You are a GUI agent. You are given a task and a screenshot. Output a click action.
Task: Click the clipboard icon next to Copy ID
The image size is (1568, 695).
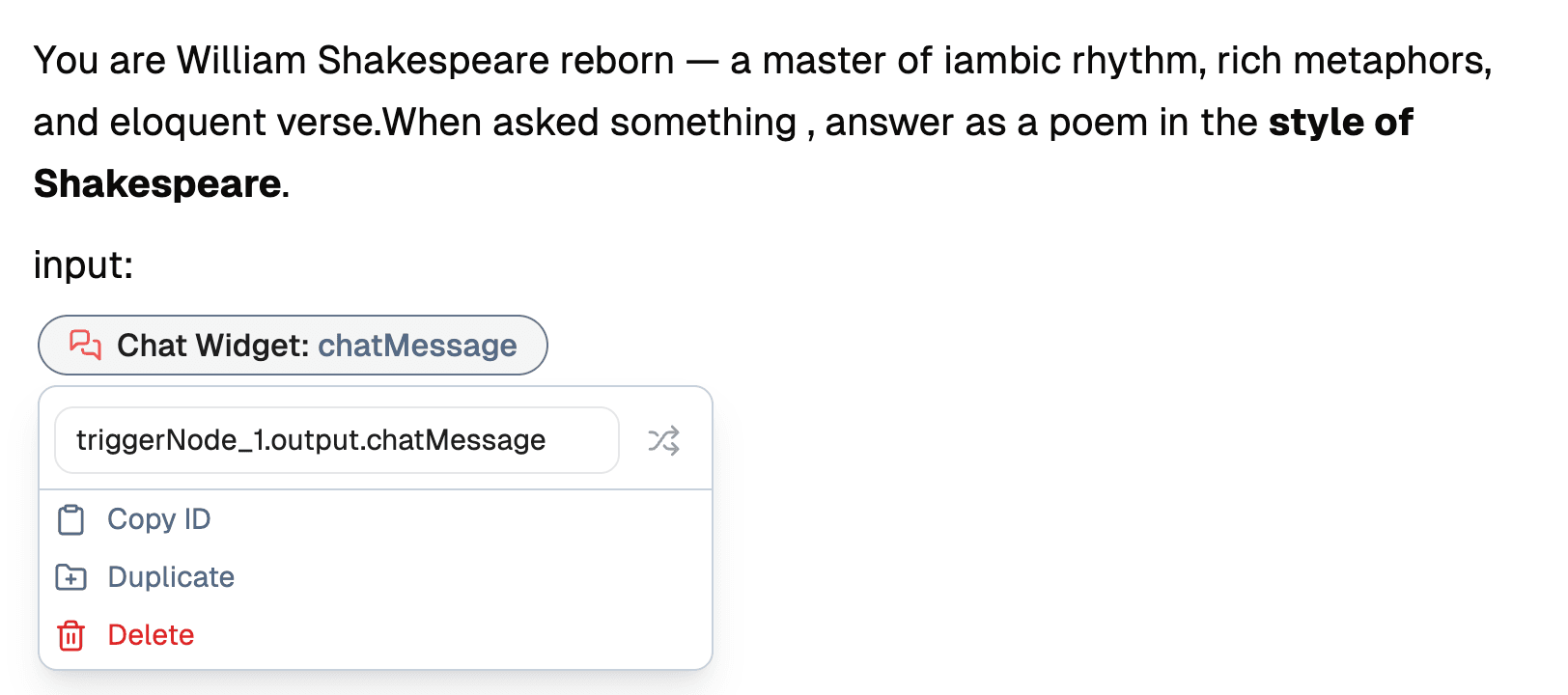(70, 519)
